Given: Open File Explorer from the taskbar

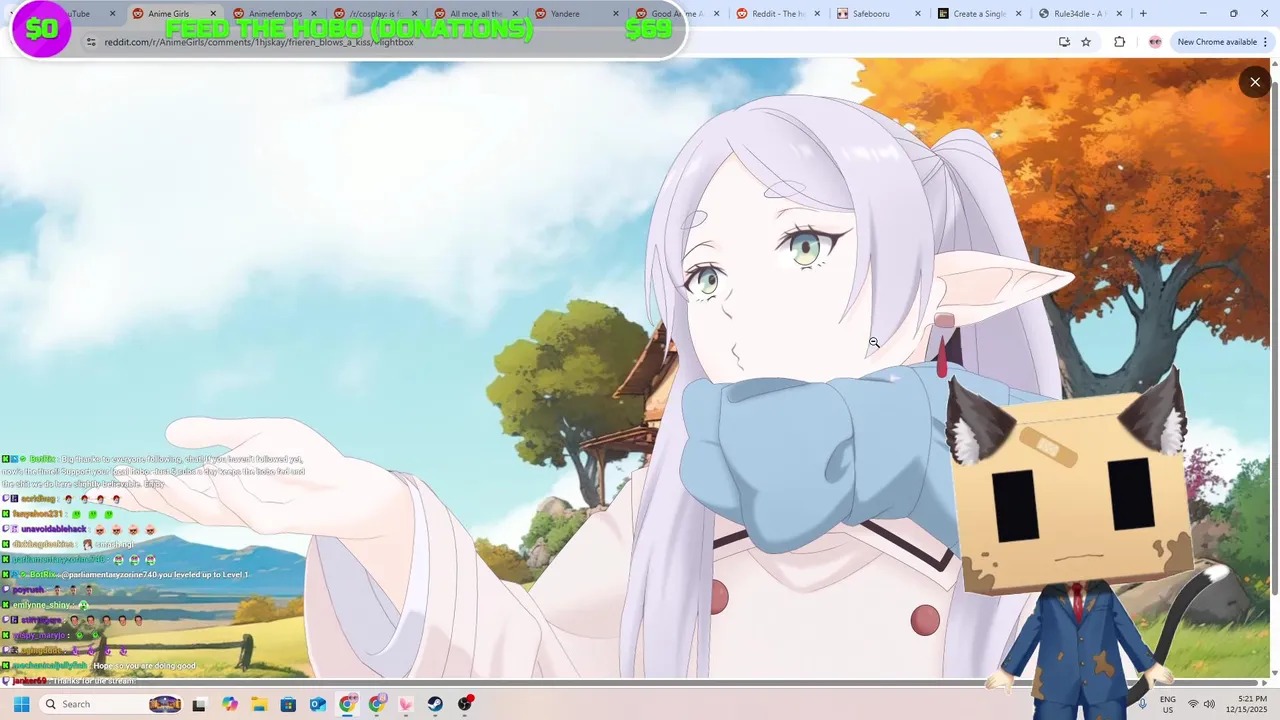Looking at the screenshot, I should click(x=259, y=704).
